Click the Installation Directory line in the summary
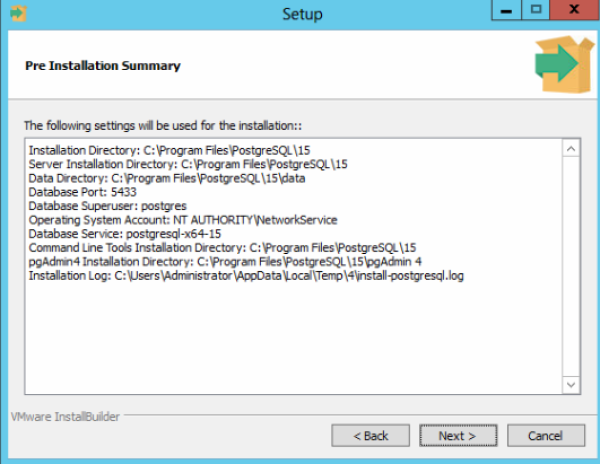This screenshot has height=464, width=600. coord(169,150)
